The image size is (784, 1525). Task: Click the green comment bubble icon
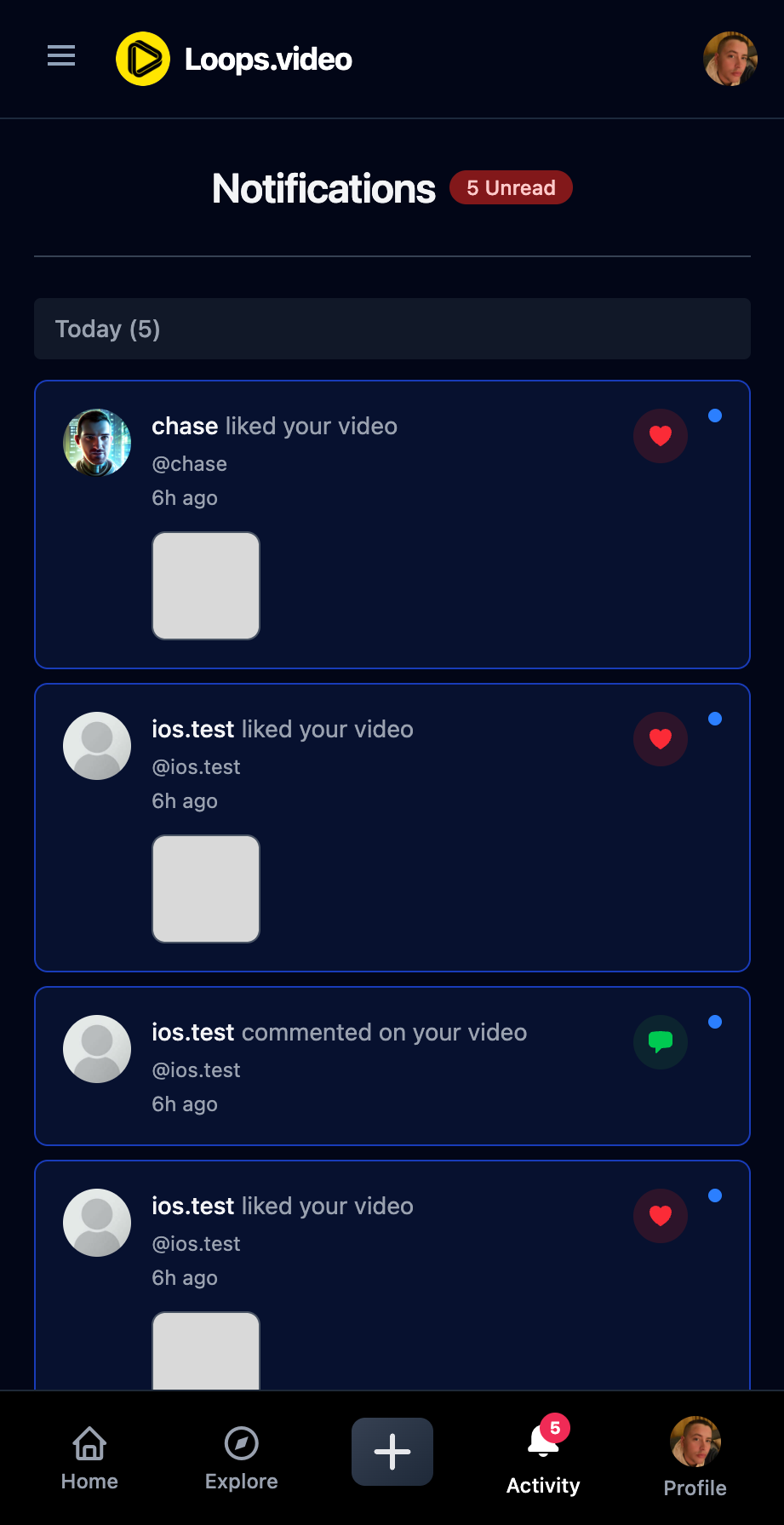tap(661, 1042)
